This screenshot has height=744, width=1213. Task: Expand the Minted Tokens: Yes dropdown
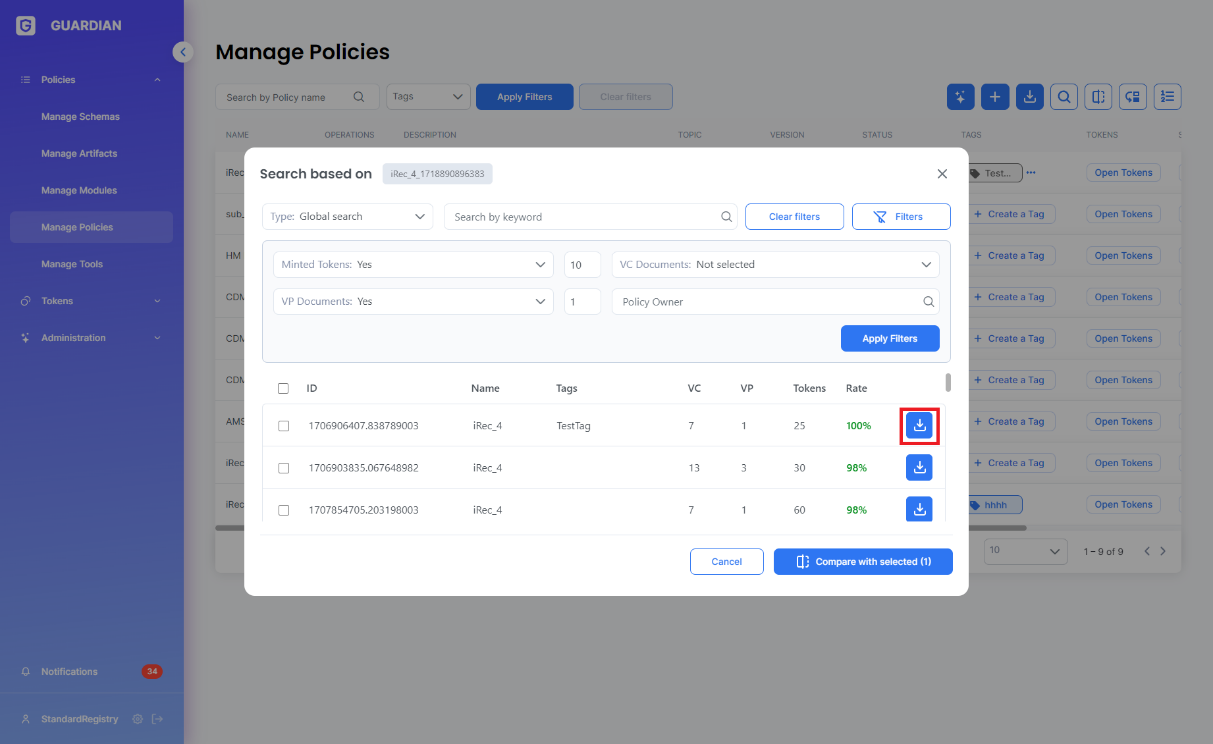click(x=413, y=264)
